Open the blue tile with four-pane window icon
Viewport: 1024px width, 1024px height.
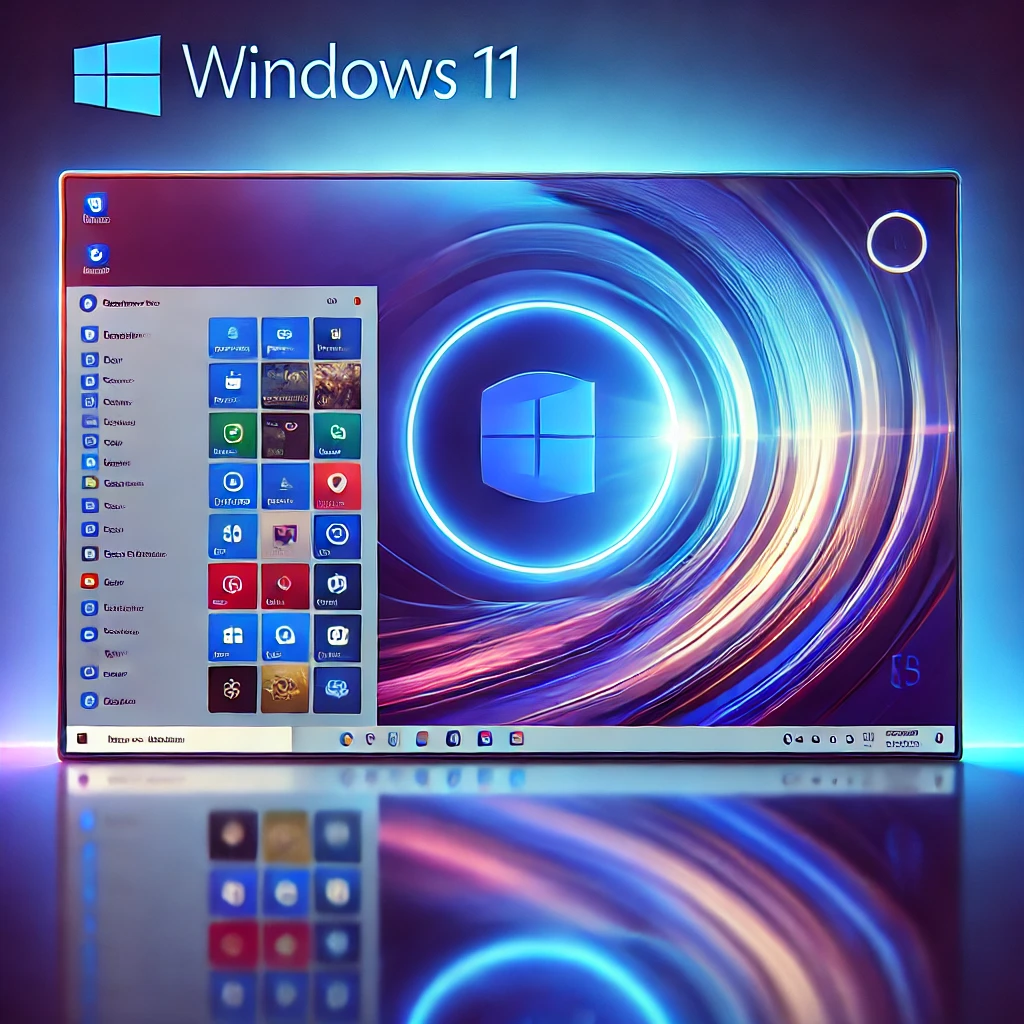pos(233,637)
